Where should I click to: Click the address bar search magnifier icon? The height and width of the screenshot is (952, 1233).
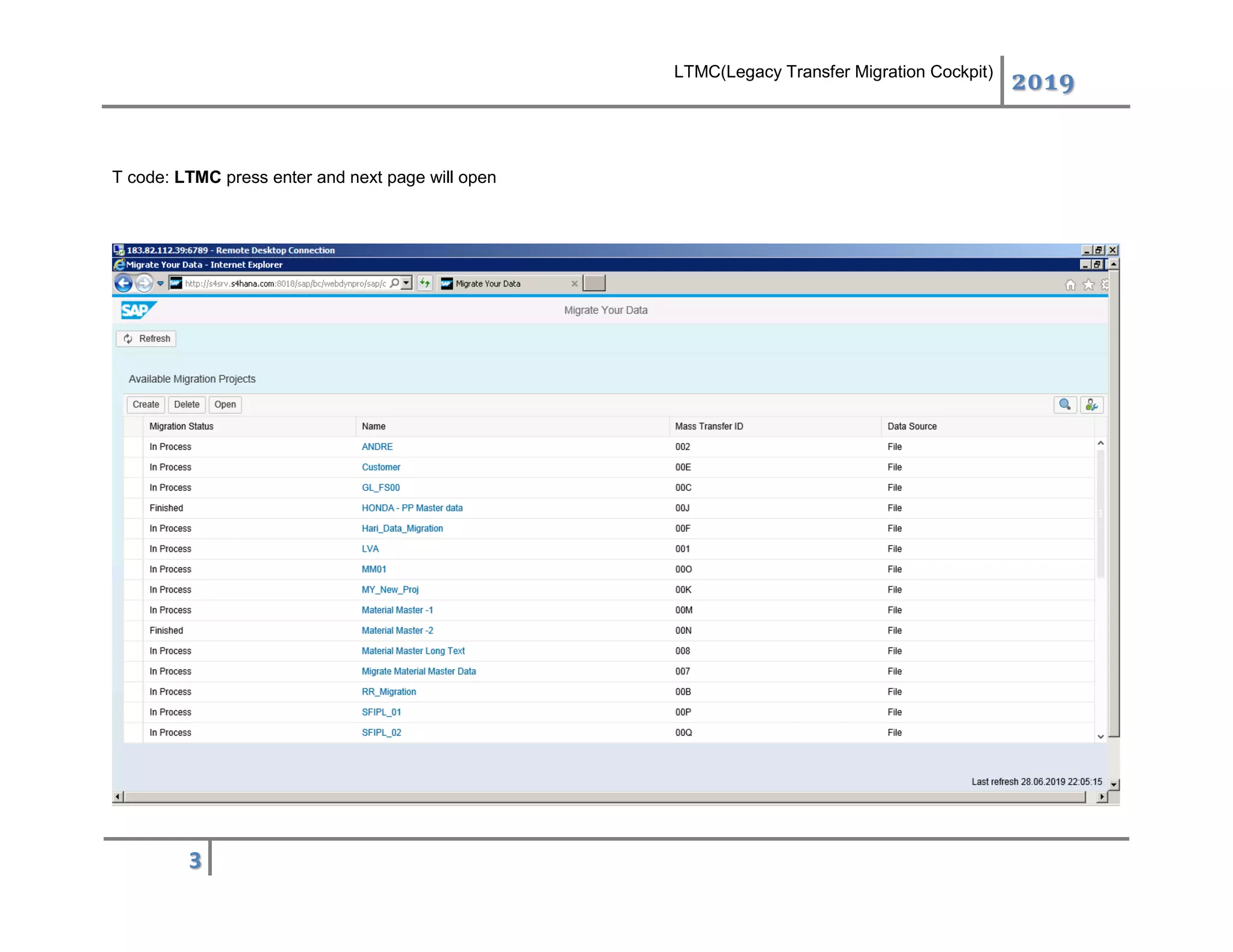click(x=394, y=283)
